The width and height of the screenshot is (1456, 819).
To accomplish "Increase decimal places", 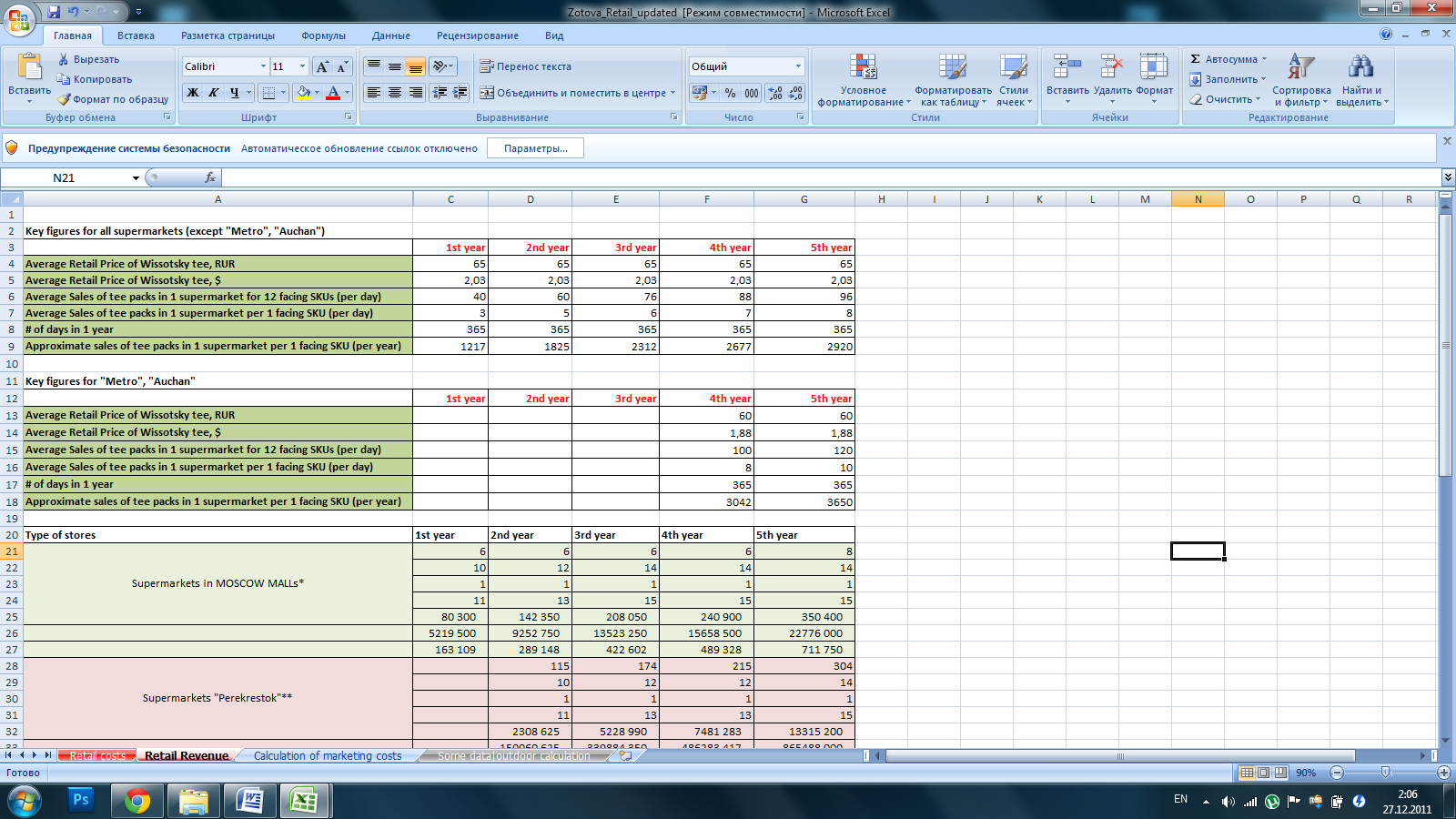I will pos(774,93).
